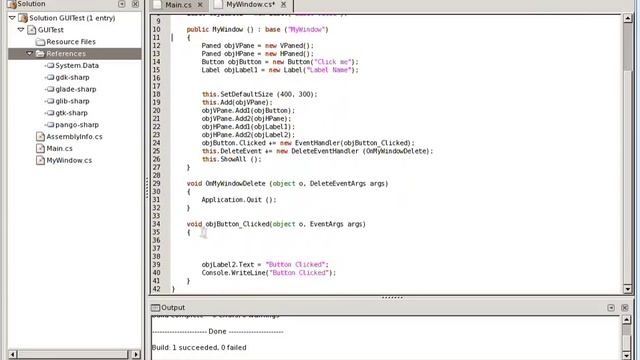The image size is (640, 360).
Task: Click the "Build: 1 succeeded, 0 failed" output line
Action: [199, 347]
